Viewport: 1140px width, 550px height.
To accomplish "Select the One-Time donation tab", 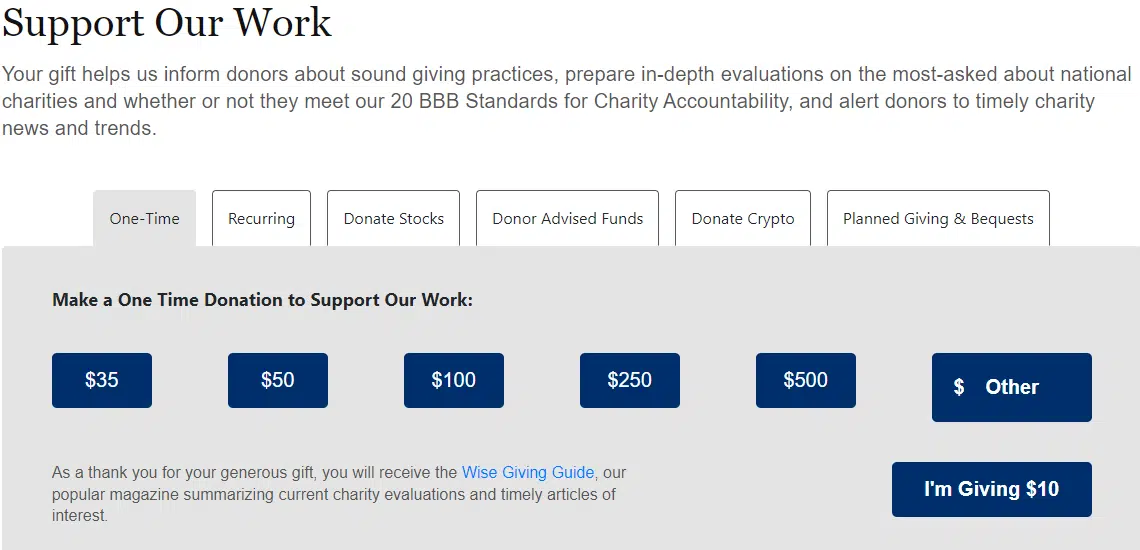I will [x=144, y=219].
